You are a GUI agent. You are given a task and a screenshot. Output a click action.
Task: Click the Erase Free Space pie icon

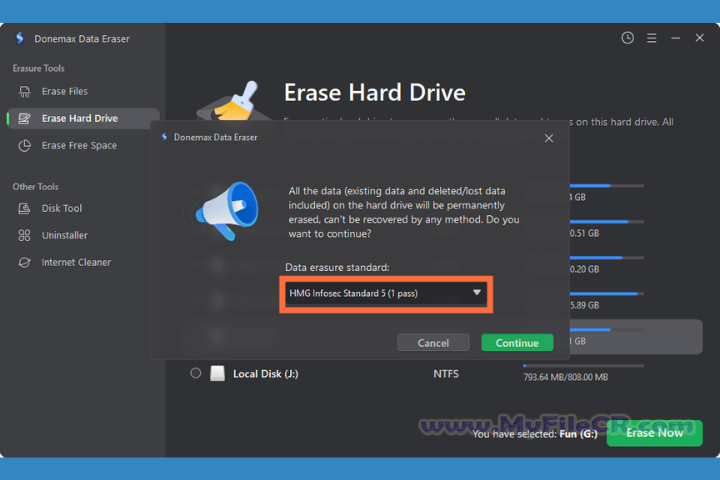pos(24,146)
